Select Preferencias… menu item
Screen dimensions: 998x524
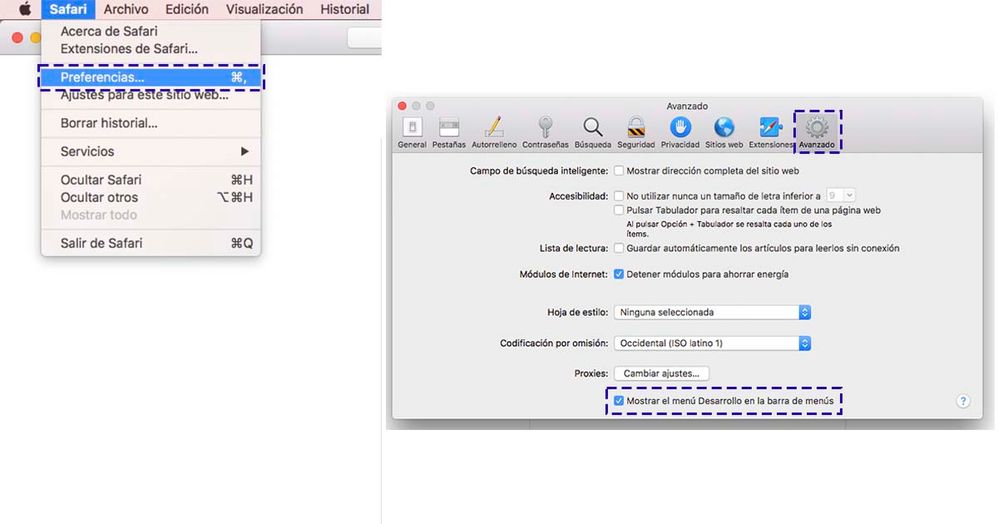pyautogui.click(x=151, y=77)
